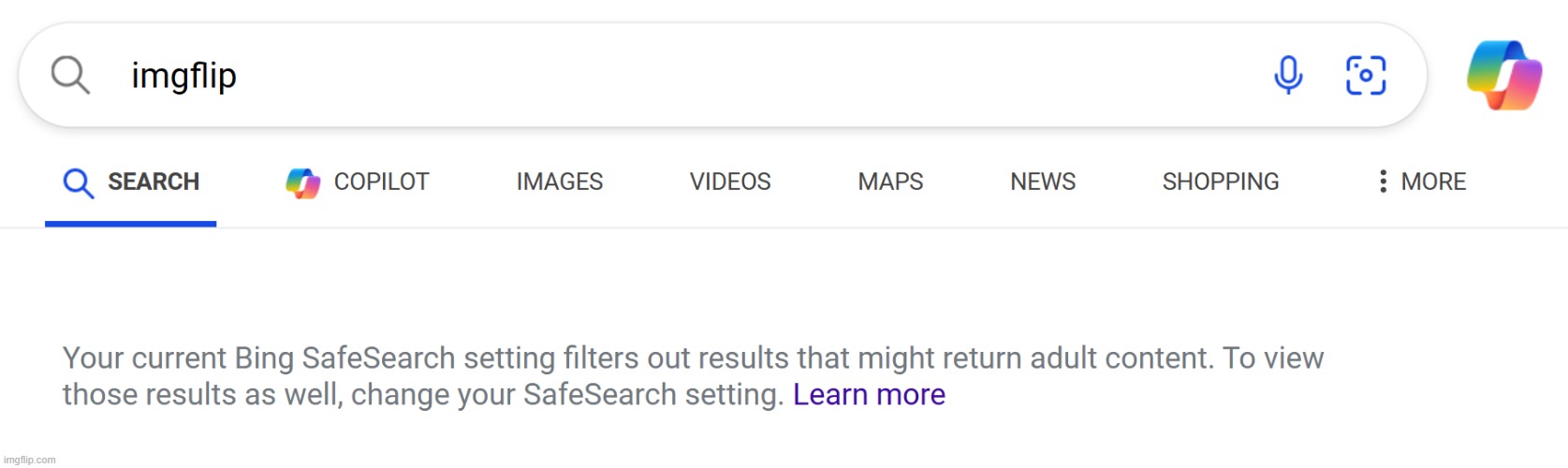Follow the Learn more link
The width and height of the screenshot is (1568, 468).
pyautogui.click(x=869, y=395)
